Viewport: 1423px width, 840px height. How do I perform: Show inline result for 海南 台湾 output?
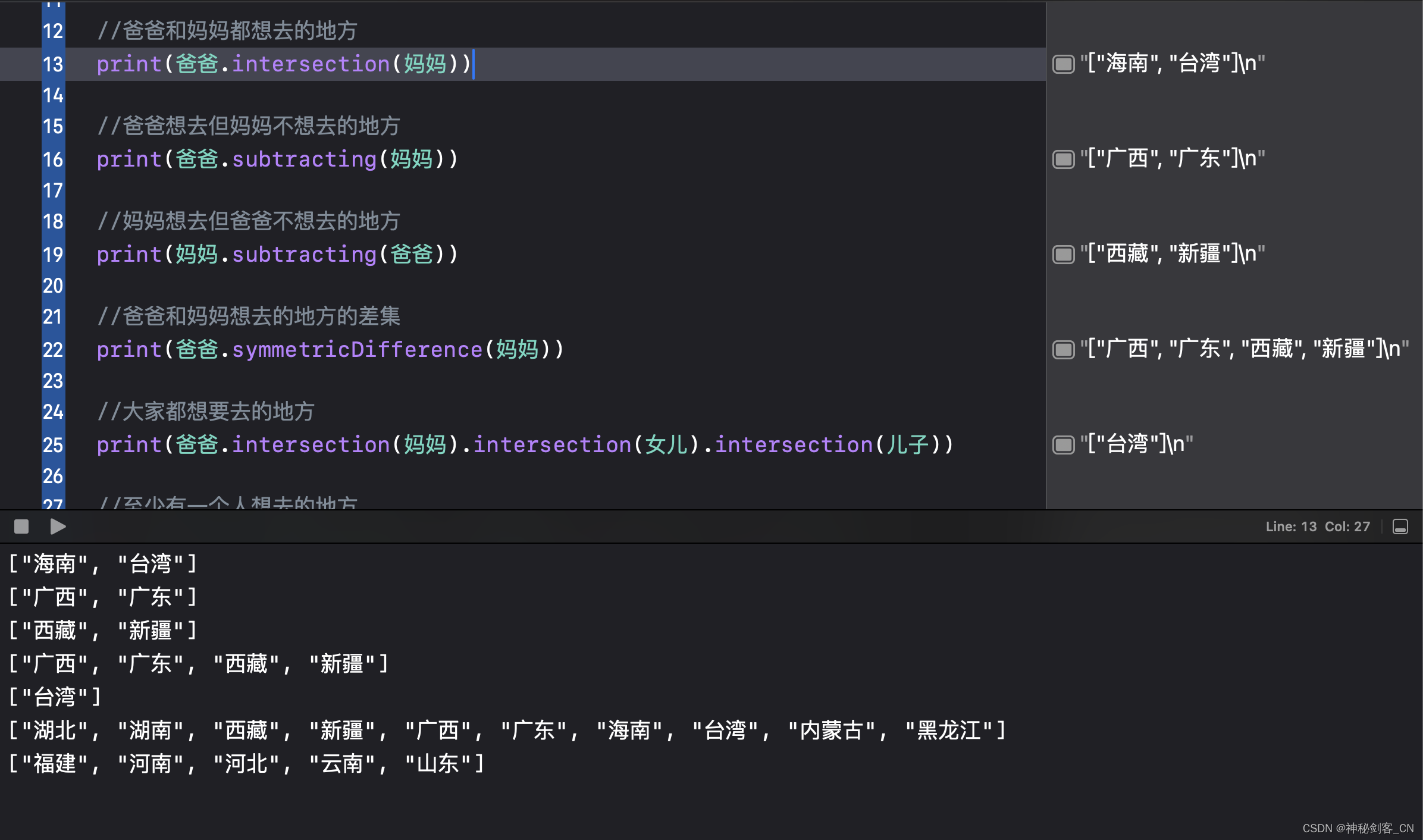click(1063, 64)
